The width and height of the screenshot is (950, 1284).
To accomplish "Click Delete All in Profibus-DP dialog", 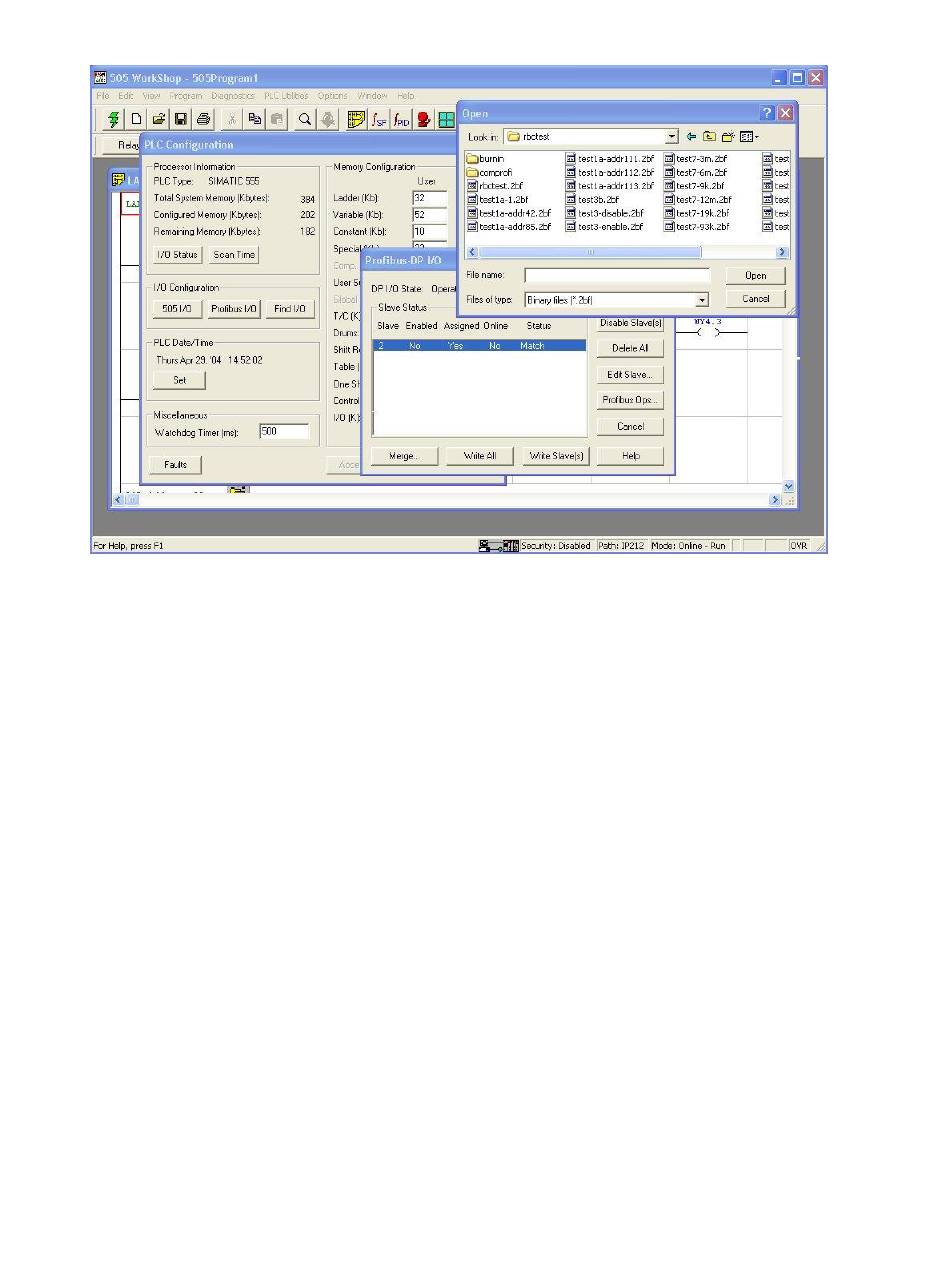I will coord(630,348).
